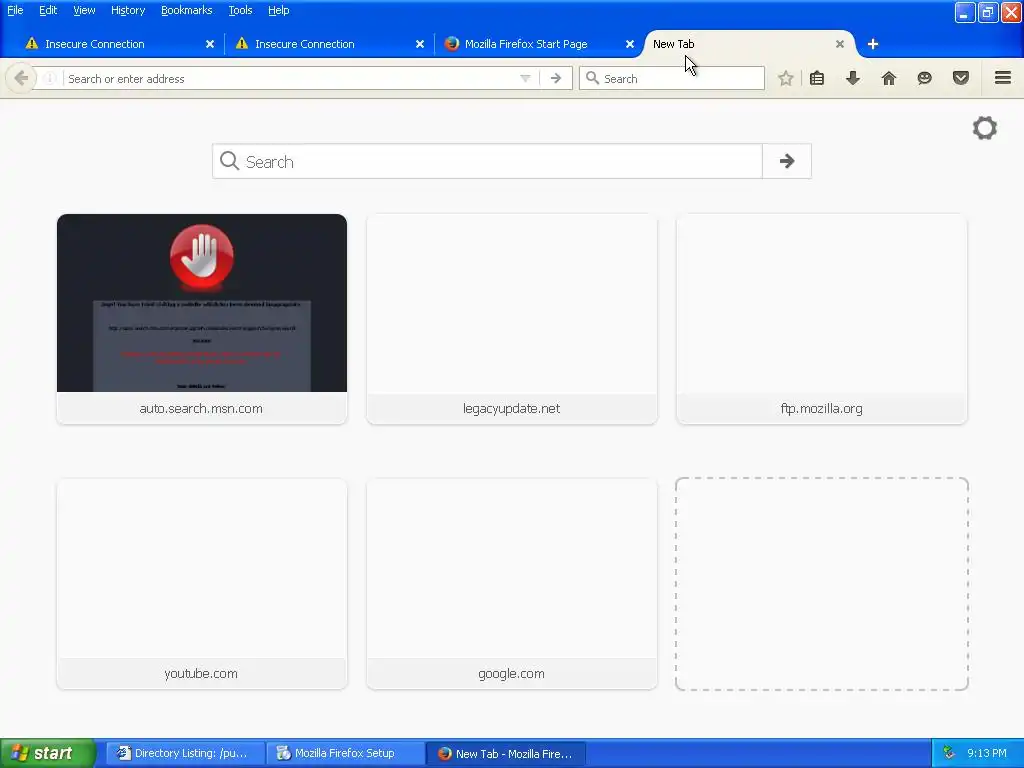Open the File menu
Image resolution: width=1024 pixels, height=768 pixels.
[x=15, y=10]
